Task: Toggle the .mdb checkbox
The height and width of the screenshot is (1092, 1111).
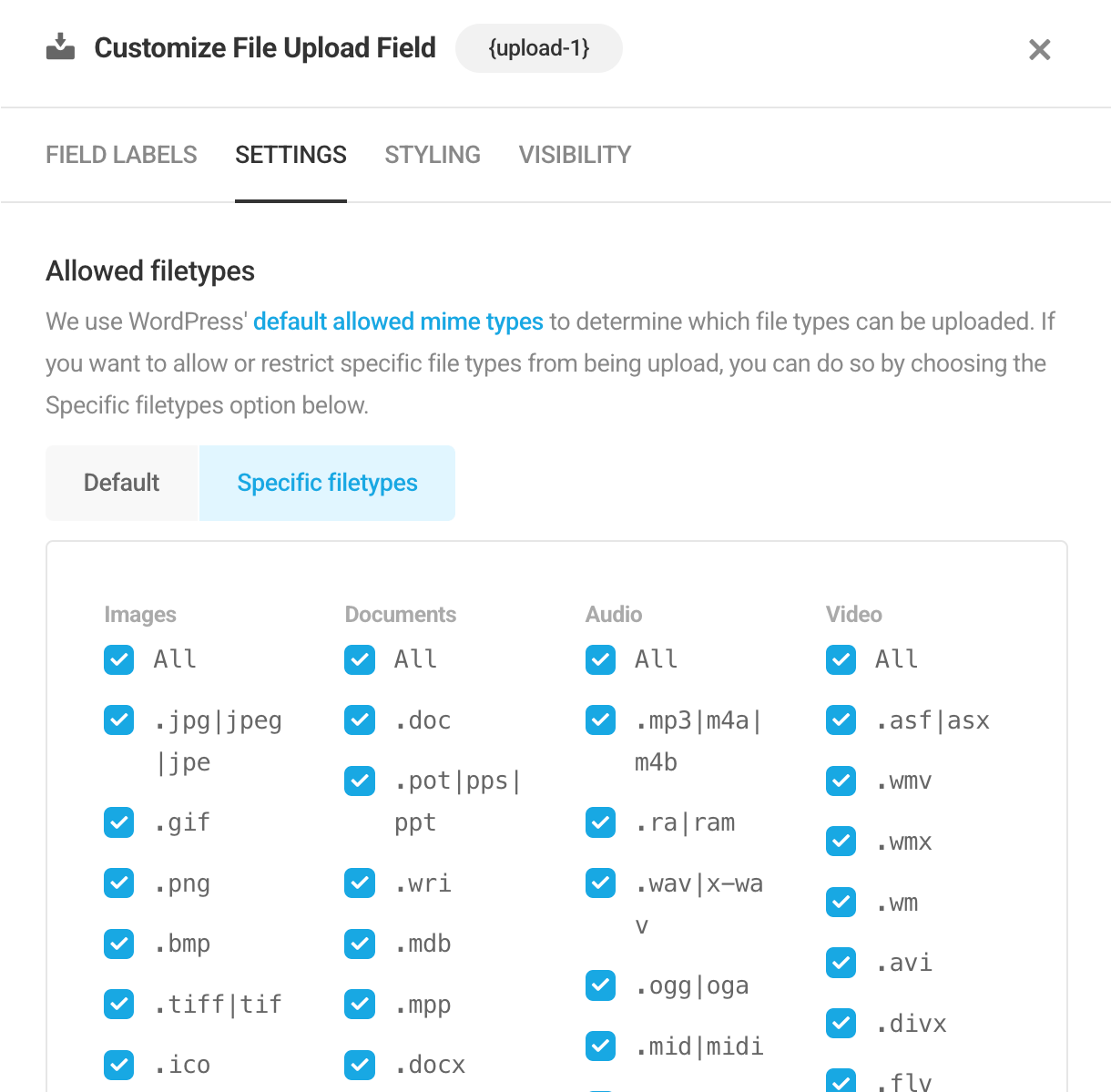Action: coord(360,944)
